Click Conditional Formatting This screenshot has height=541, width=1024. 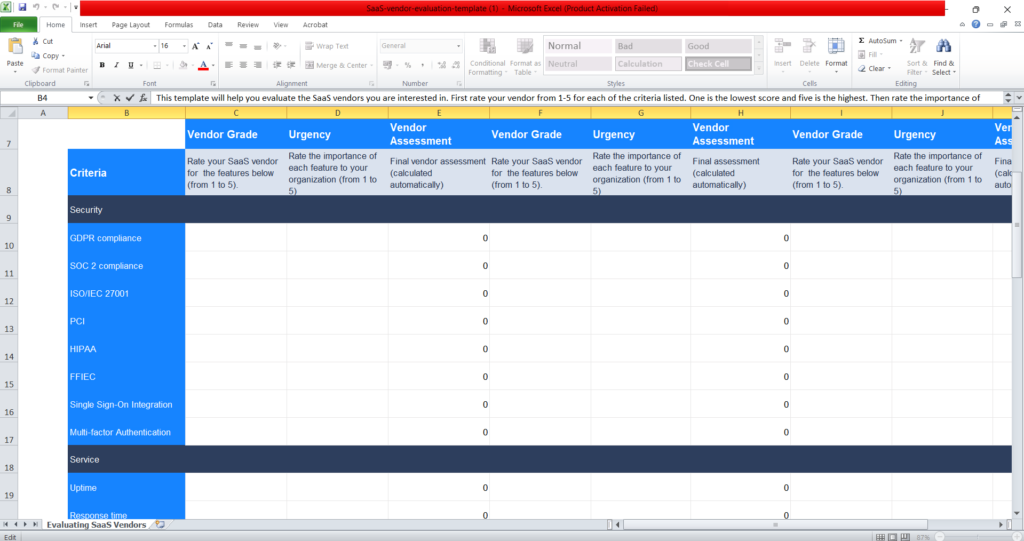click(x=487, y=57)
